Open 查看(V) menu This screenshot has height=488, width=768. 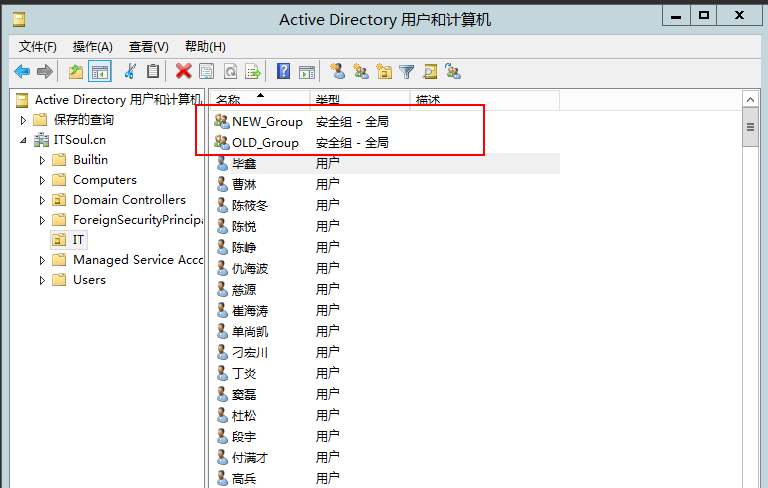tap(148, 47)
